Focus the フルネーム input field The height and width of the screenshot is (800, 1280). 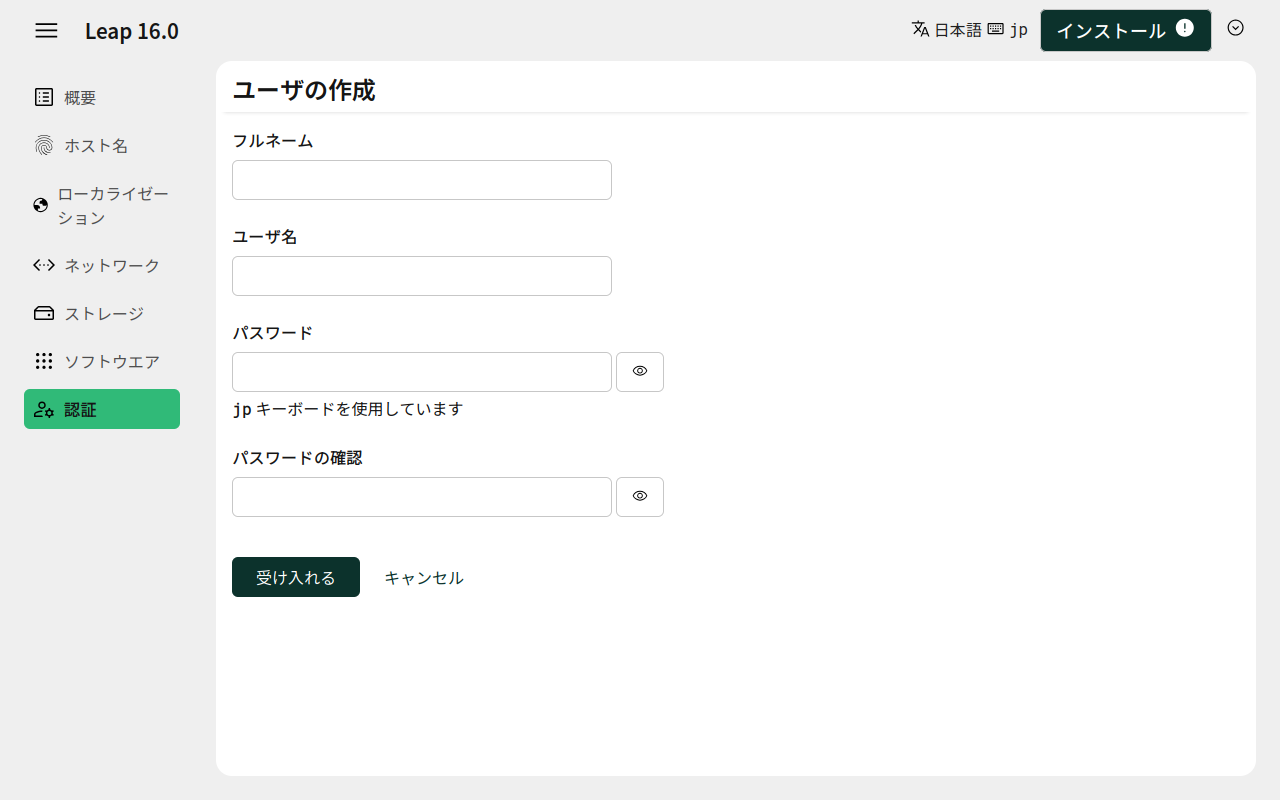coord(421,180)
